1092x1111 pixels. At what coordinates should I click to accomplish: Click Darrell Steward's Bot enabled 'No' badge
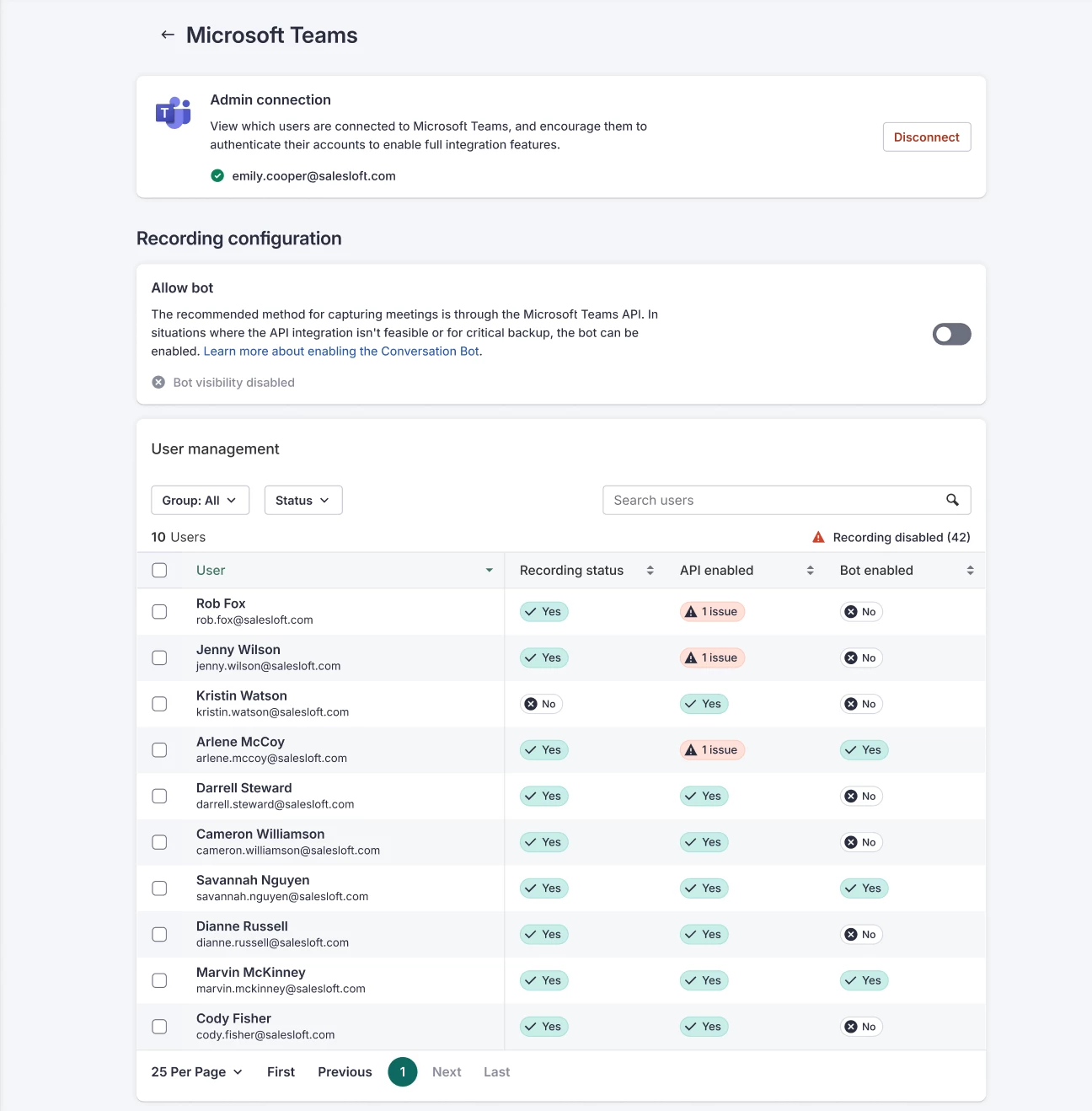pyautogui.click(x=861, y=796)
